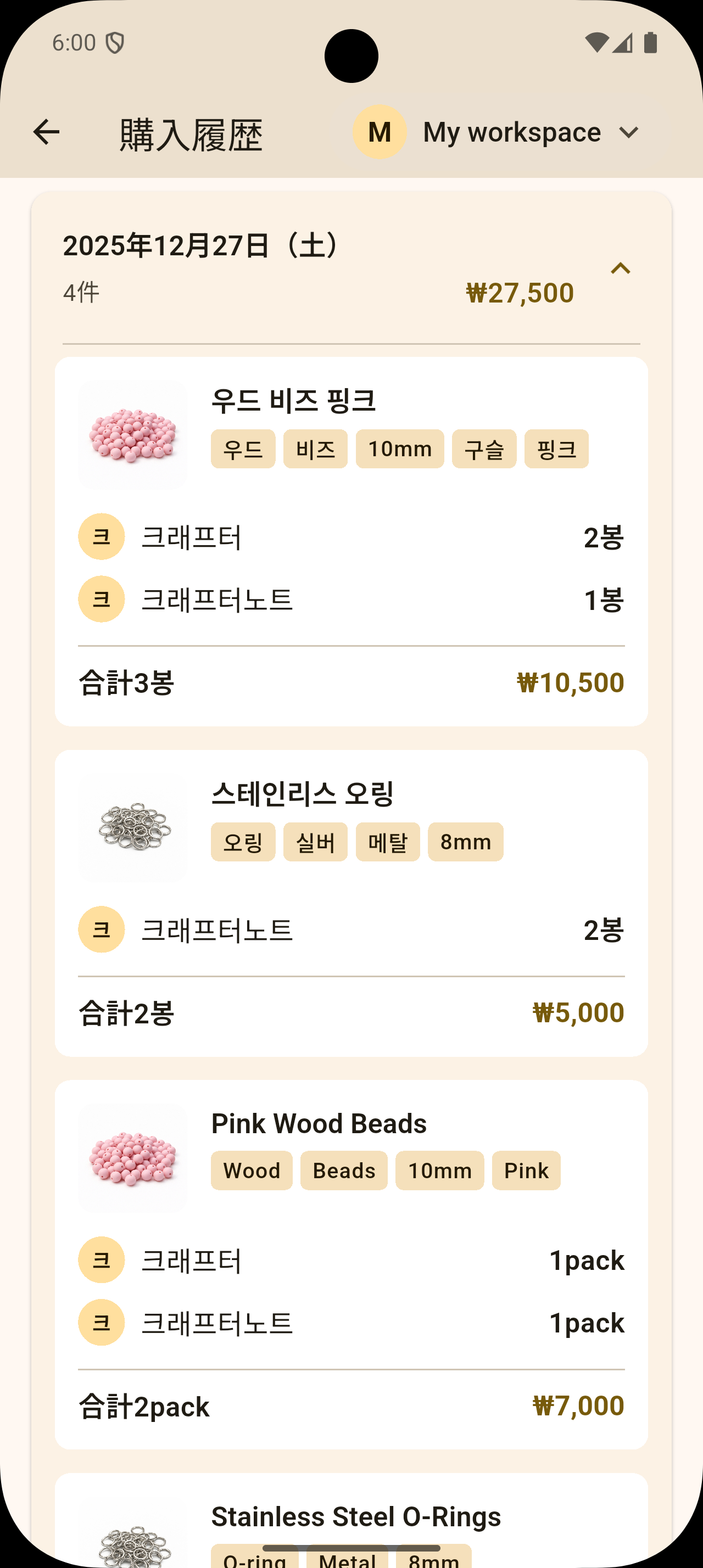
Task: Tap the yellow M workspace avatar
Action: [380, 132]
